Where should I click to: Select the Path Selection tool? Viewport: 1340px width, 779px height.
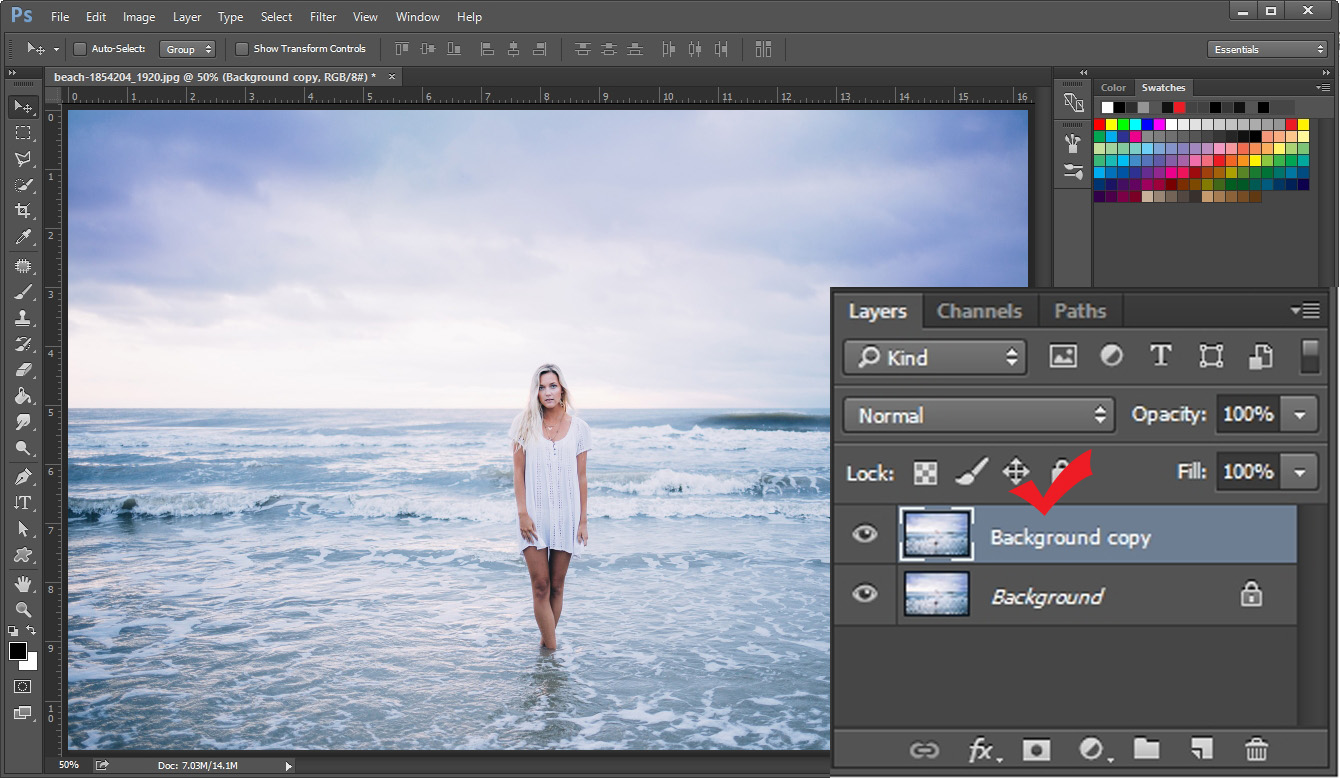(x=22, y=529)
